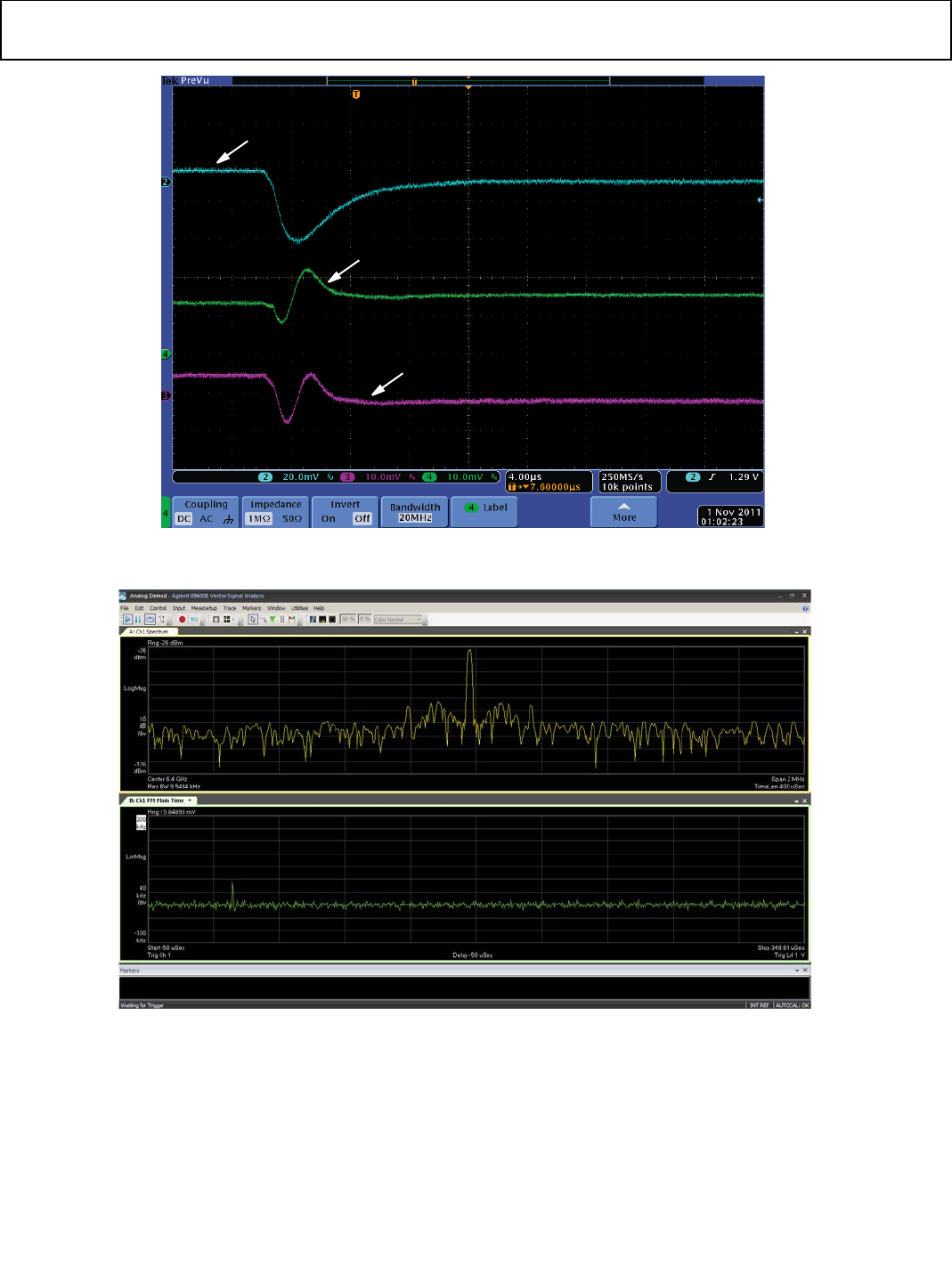Screen dimensions: 952x1284
Task: Select the arrow pointer tool in VSA toolbar
Action: [x=253, y=619]
